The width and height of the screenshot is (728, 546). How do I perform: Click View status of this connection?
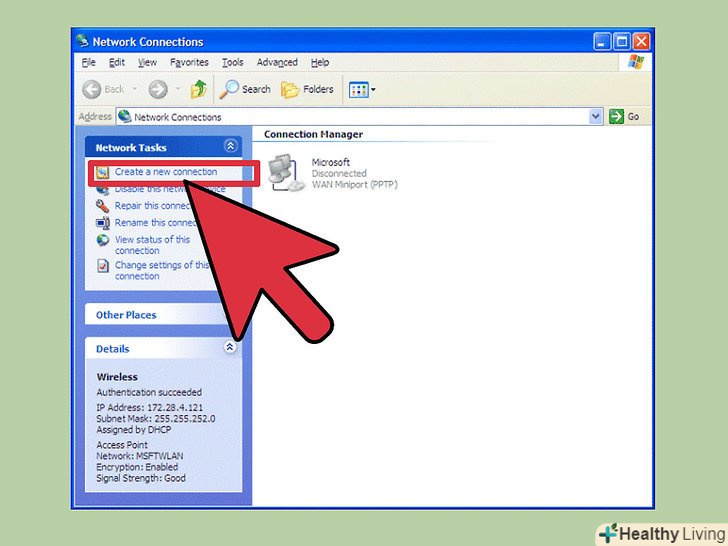click(152, 245)
